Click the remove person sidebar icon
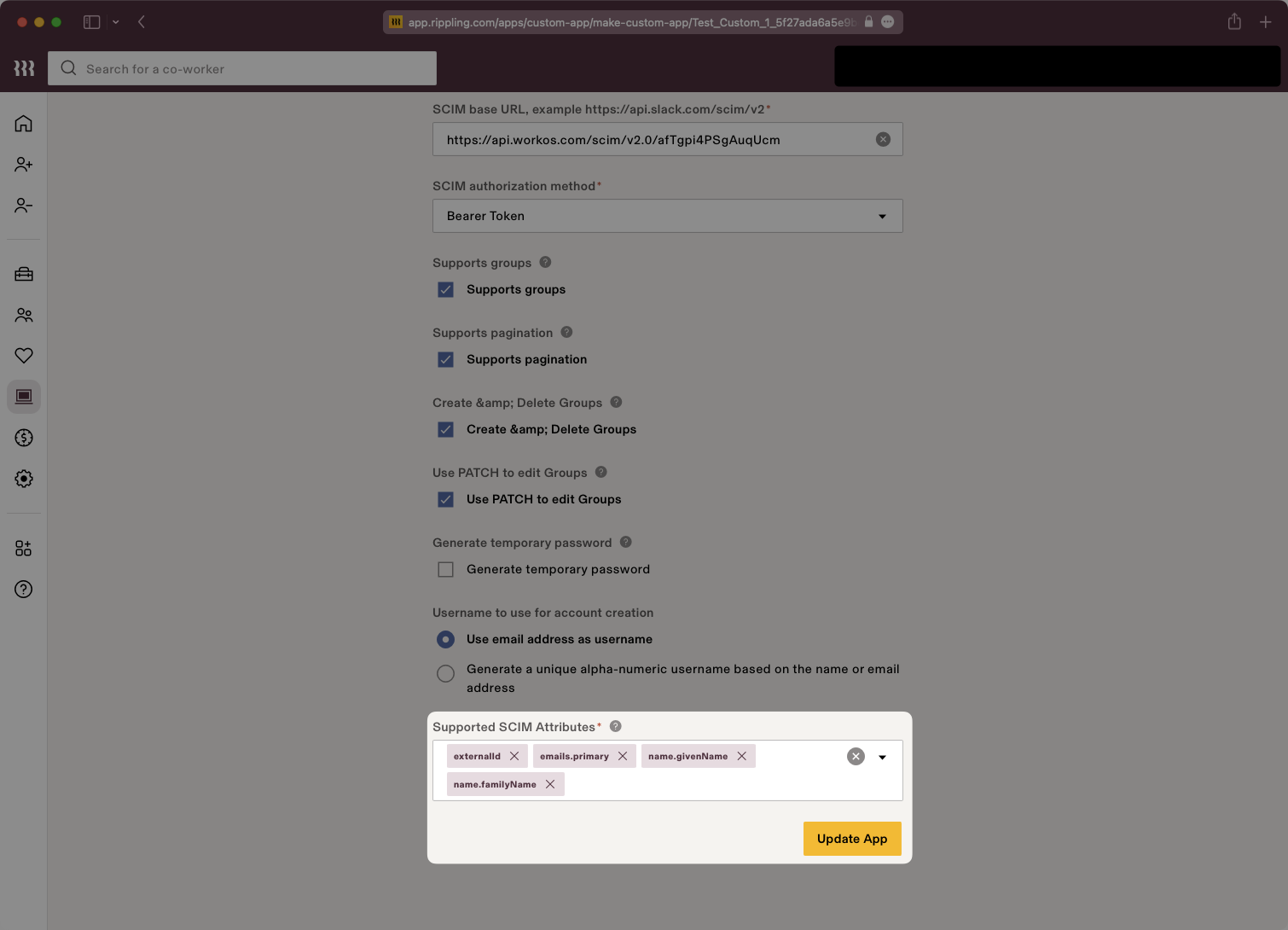The width and height of the screenshot is (1288, 930). [24, 206]
